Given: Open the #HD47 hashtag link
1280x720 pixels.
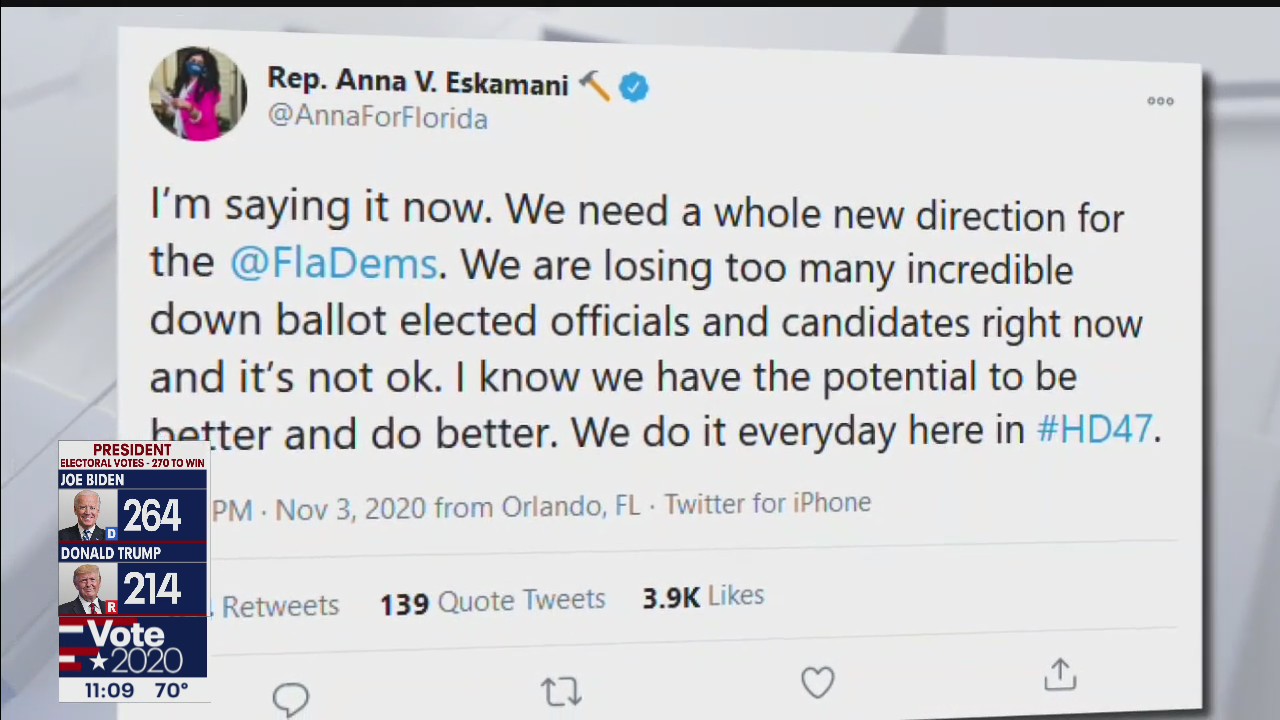Looking at the screenshot, I should click(x=1095, y=429).
